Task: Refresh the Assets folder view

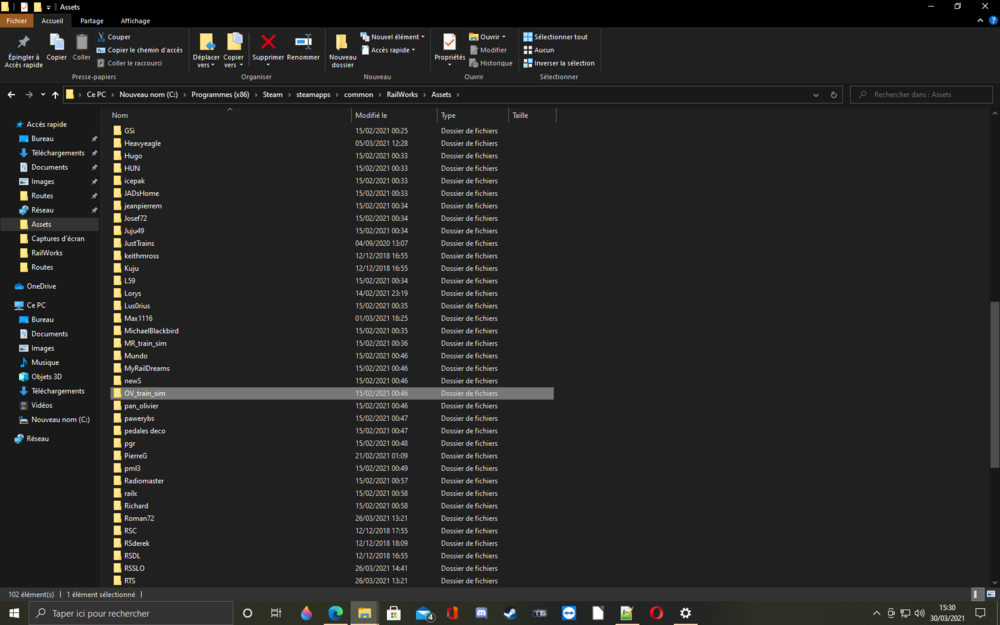Action: point(834,94)
